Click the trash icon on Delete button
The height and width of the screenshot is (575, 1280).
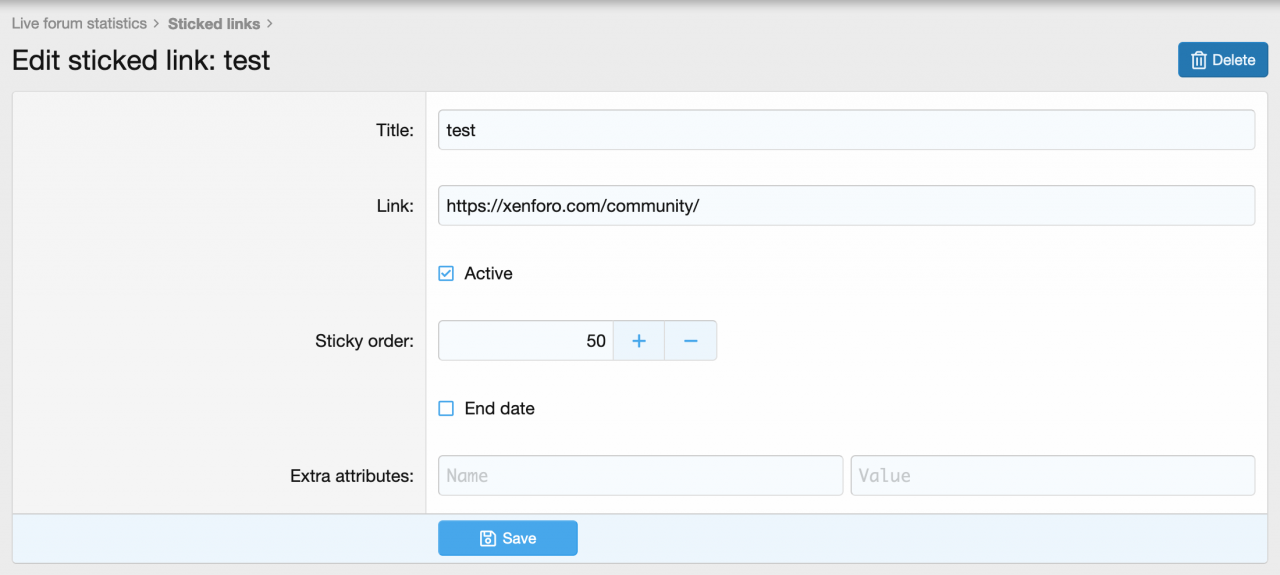pos(1199,60)
